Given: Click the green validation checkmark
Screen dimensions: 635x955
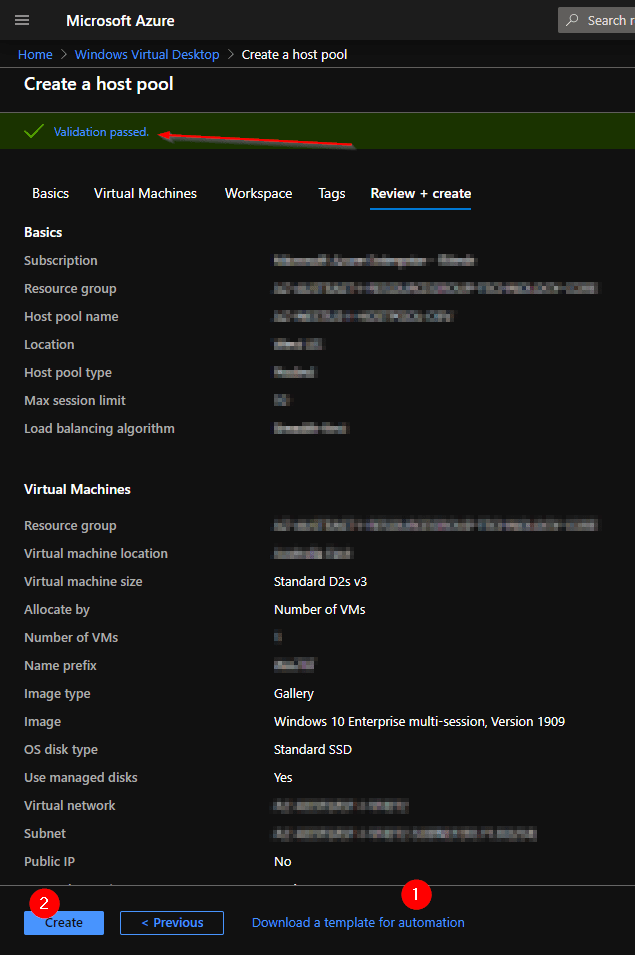Looking at the screenshot, I should click(x=32, y=131).
